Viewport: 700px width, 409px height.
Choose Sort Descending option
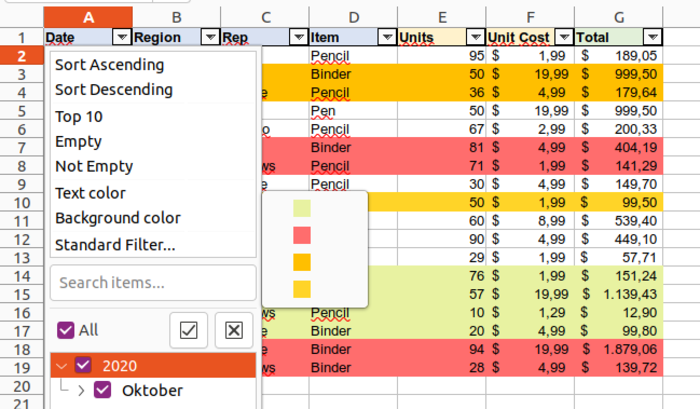pyautogui.click(x=113, y=90)
